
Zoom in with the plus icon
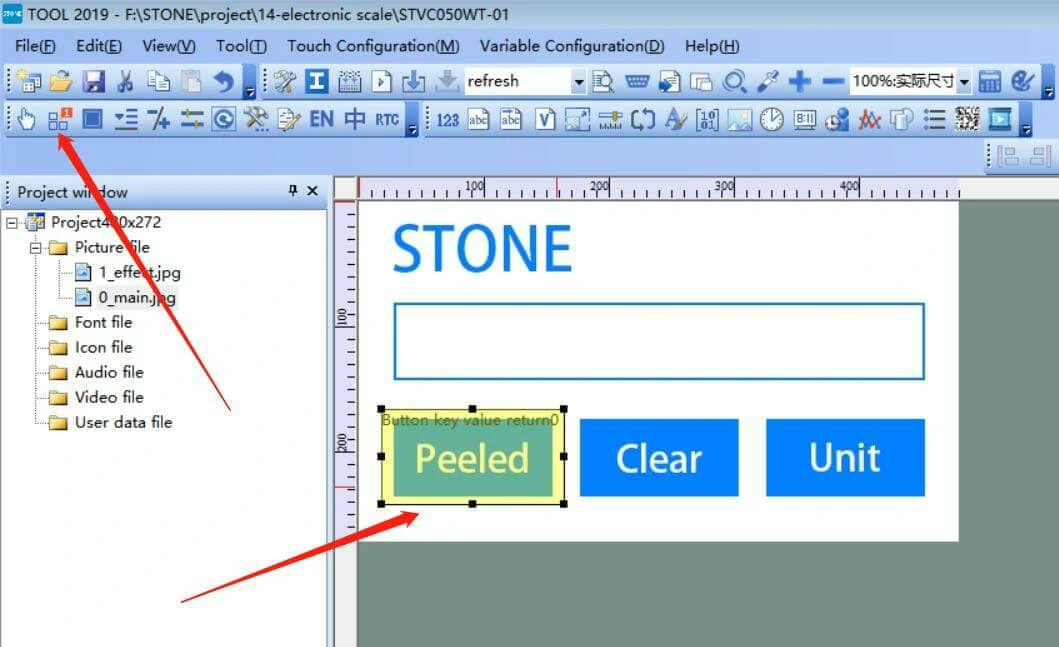click(800, 82)
